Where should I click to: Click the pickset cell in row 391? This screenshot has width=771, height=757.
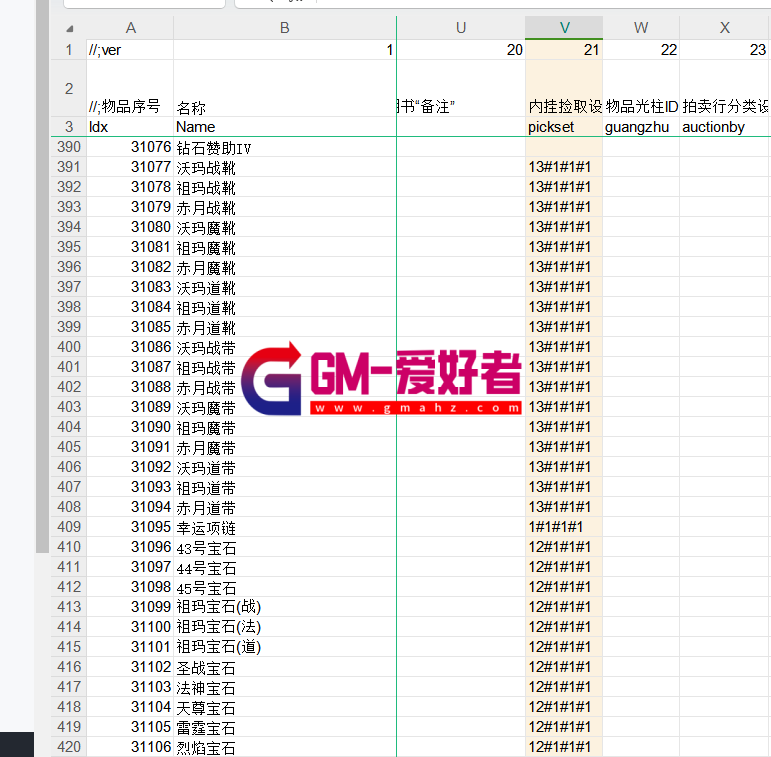(x=564, y=167)
